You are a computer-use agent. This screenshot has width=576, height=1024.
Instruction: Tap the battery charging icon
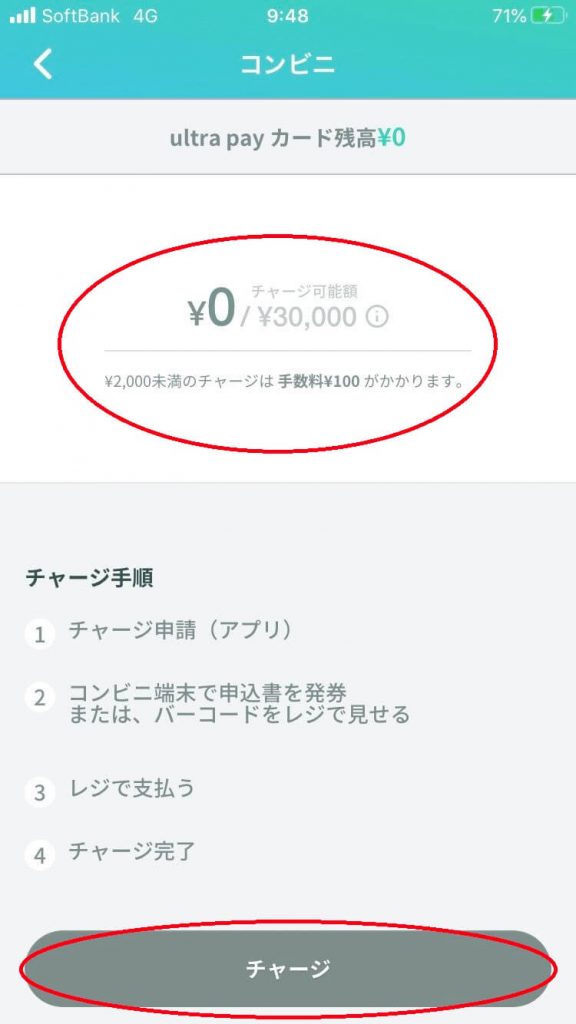547,16
